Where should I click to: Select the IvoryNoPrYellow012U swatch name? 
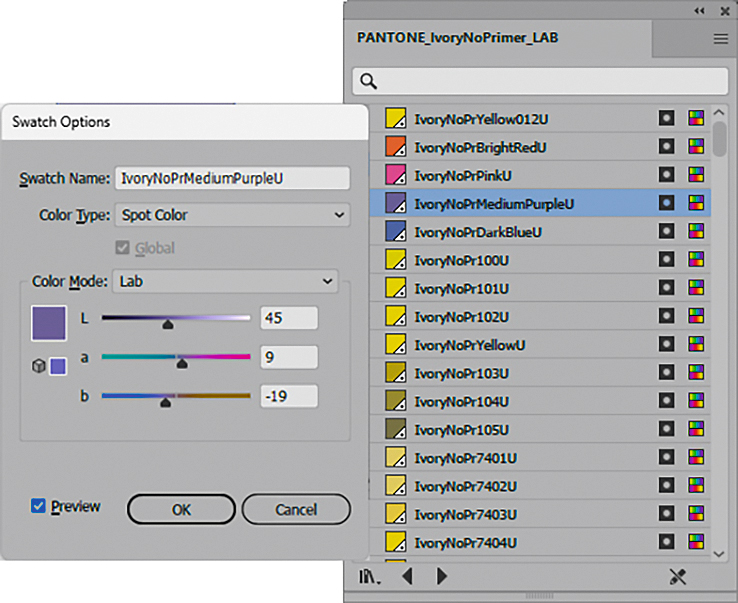(481, 119)
